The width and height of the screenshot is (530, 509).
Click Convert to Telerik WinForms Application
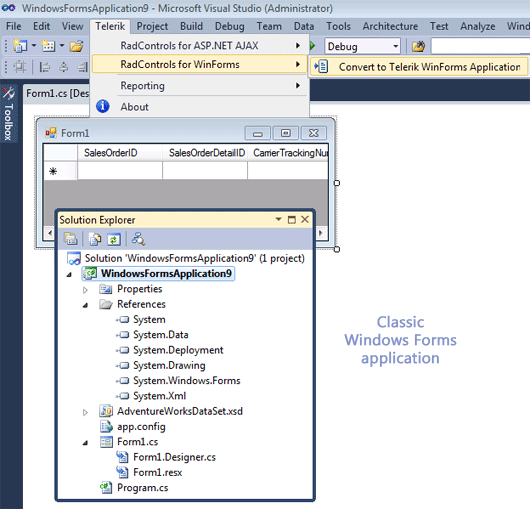point(418,67)
